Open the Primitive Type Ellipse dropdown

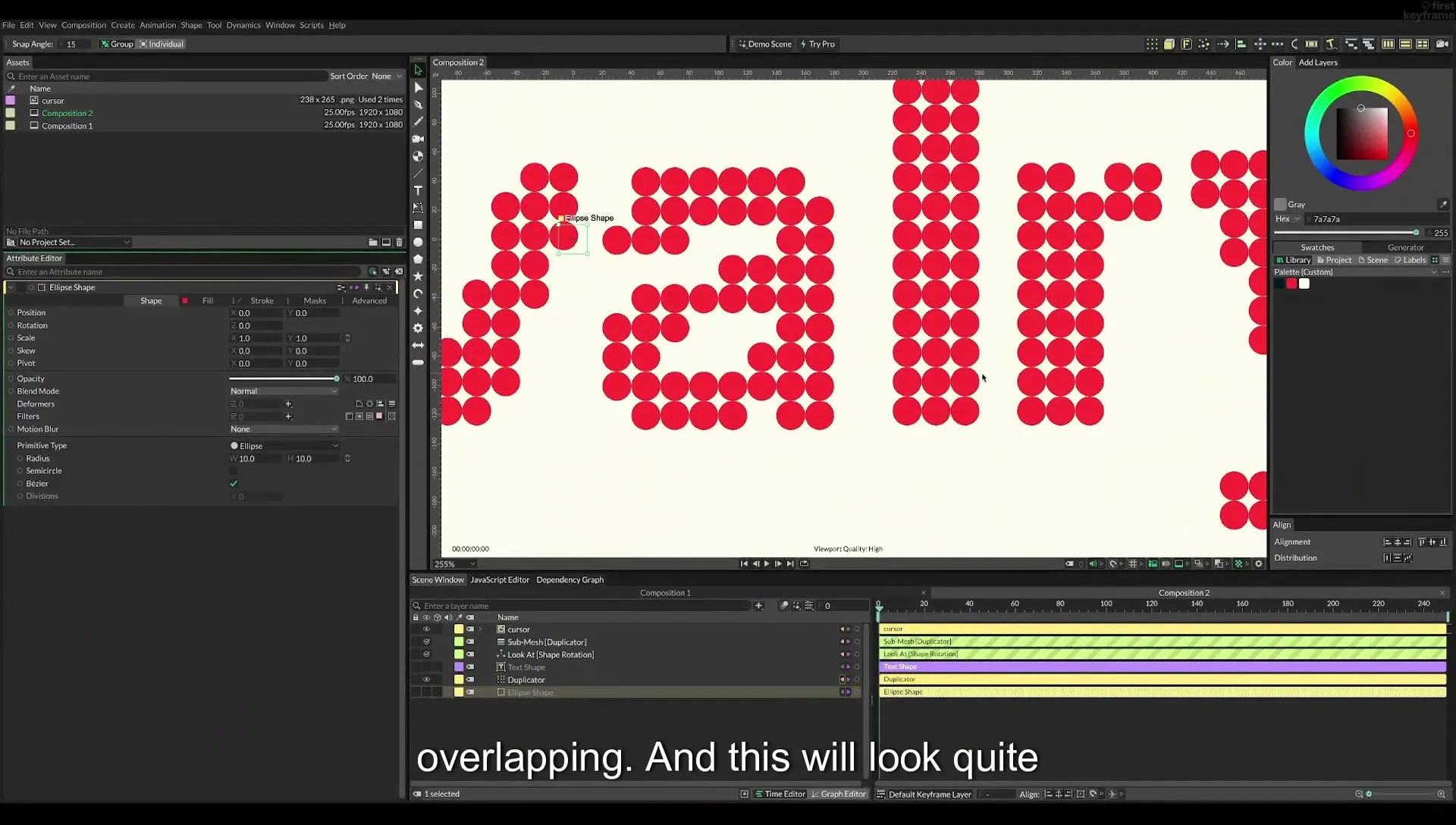[x=284, y=446]
